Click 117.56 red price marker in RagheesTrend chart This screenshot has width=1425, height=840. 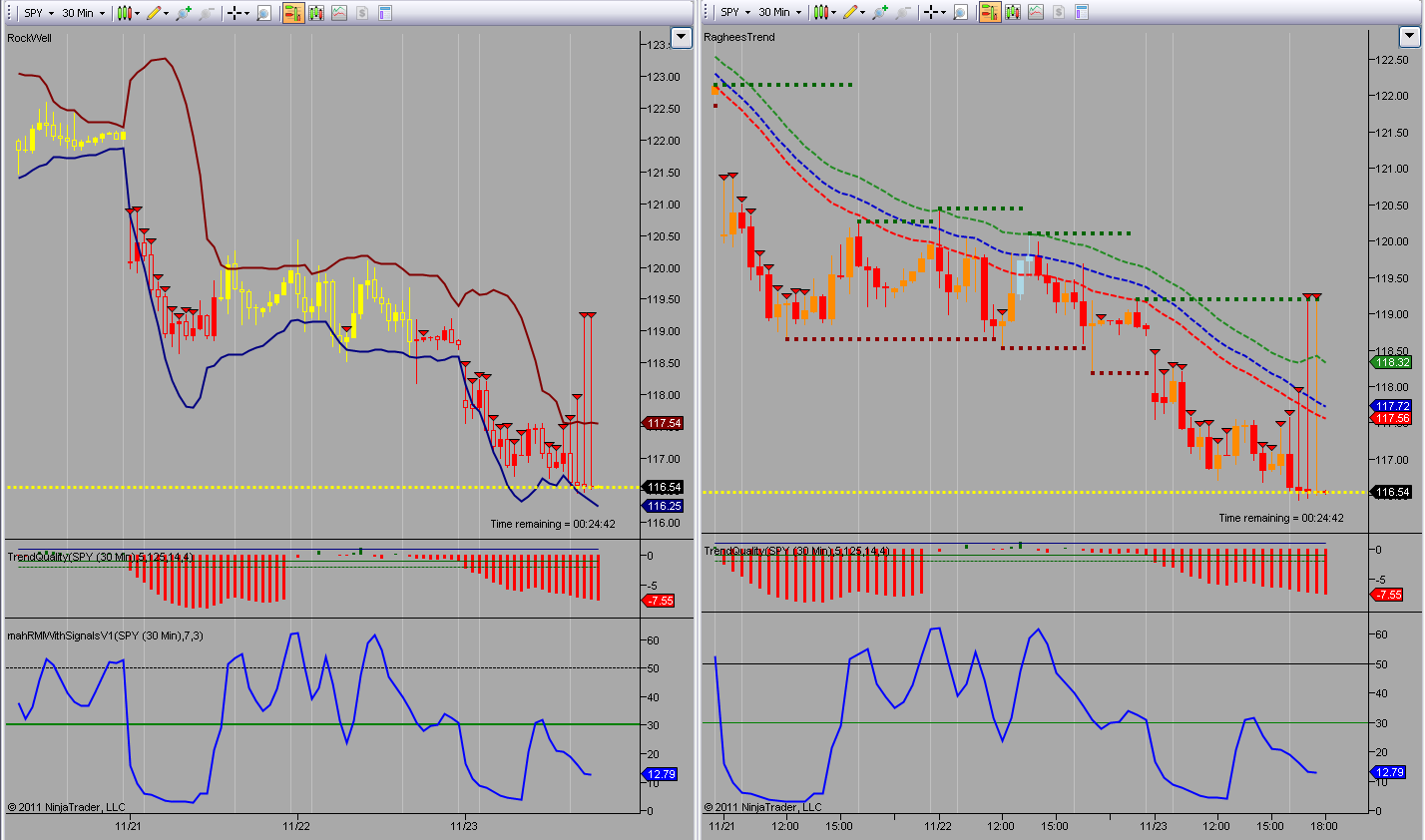coord(1391,419)
